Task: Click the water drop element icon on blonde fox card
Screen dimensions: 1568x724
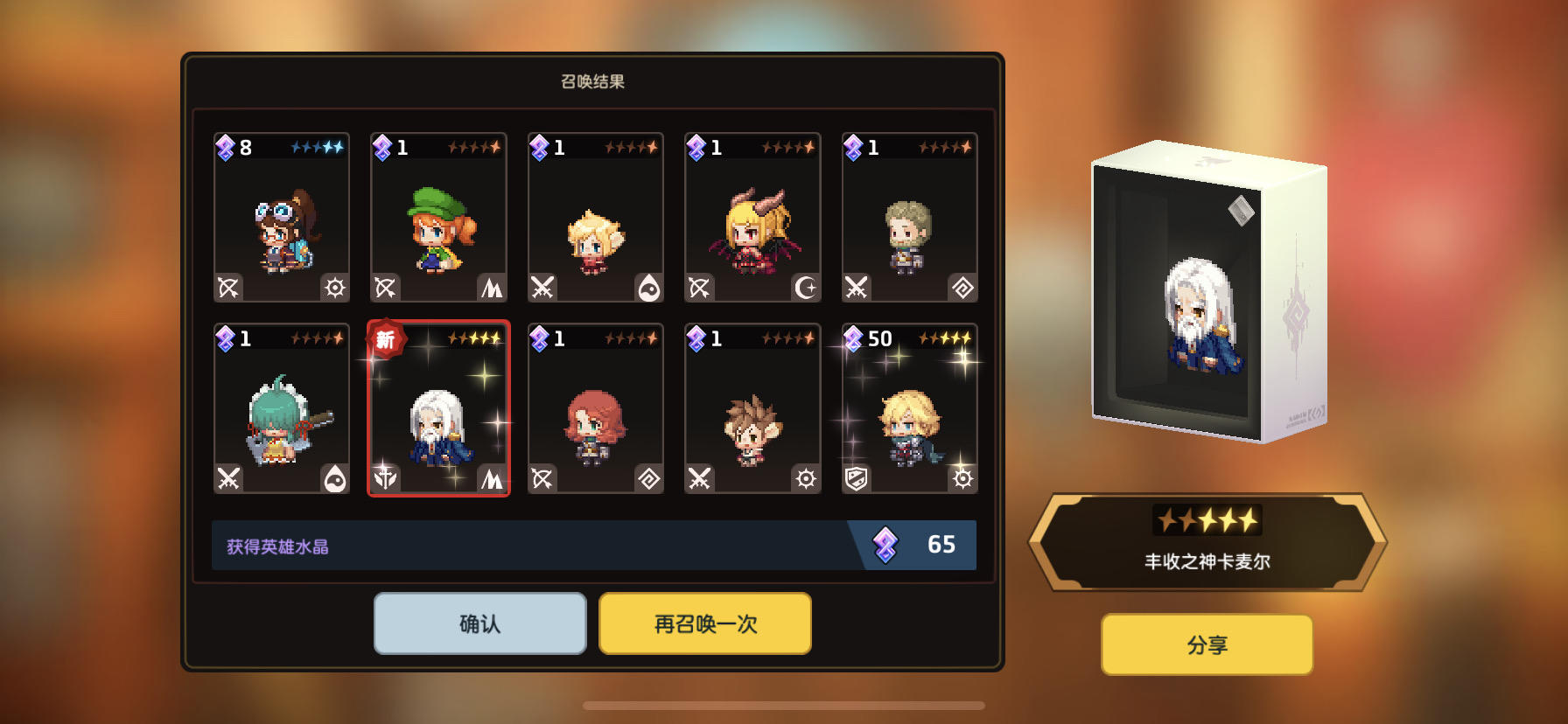Action: (649, 288)
